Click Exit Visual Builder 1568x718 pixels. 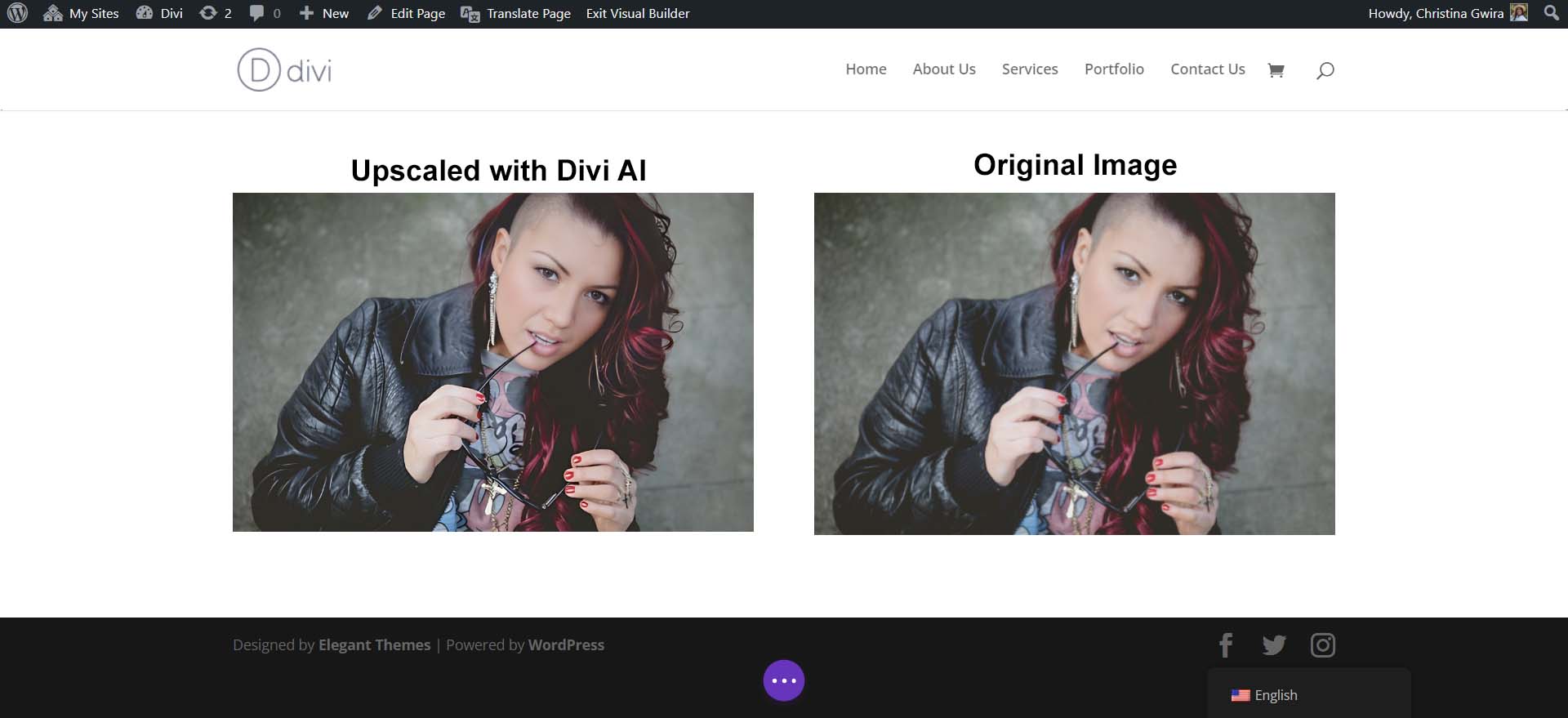(637, 13)
